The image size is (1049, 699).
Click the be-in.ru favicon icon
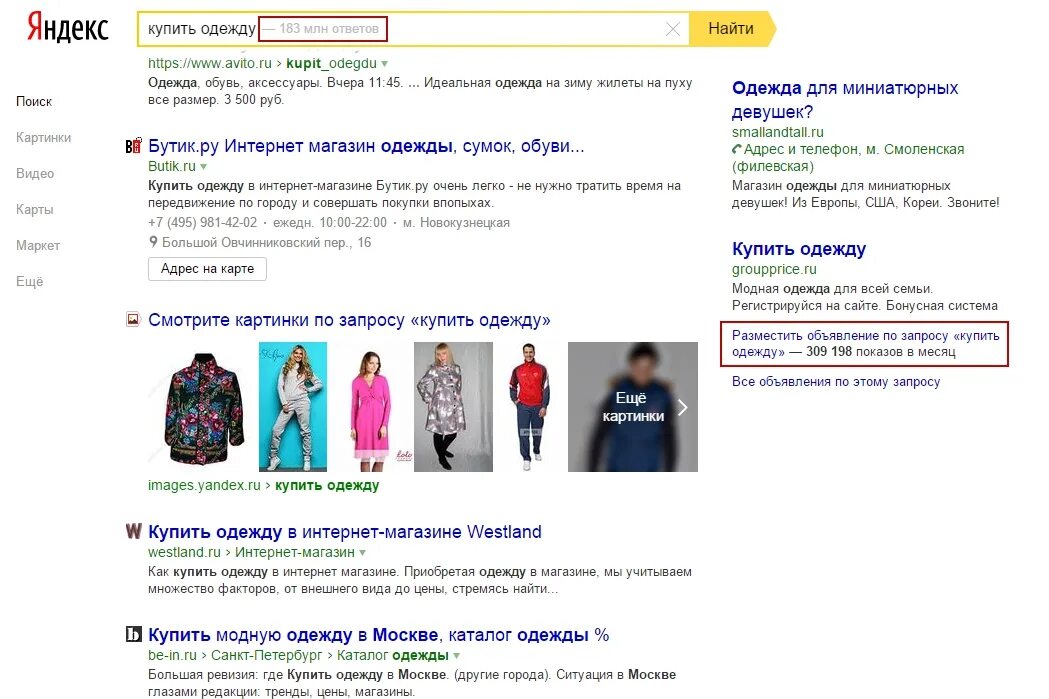(x=134, y=634)
